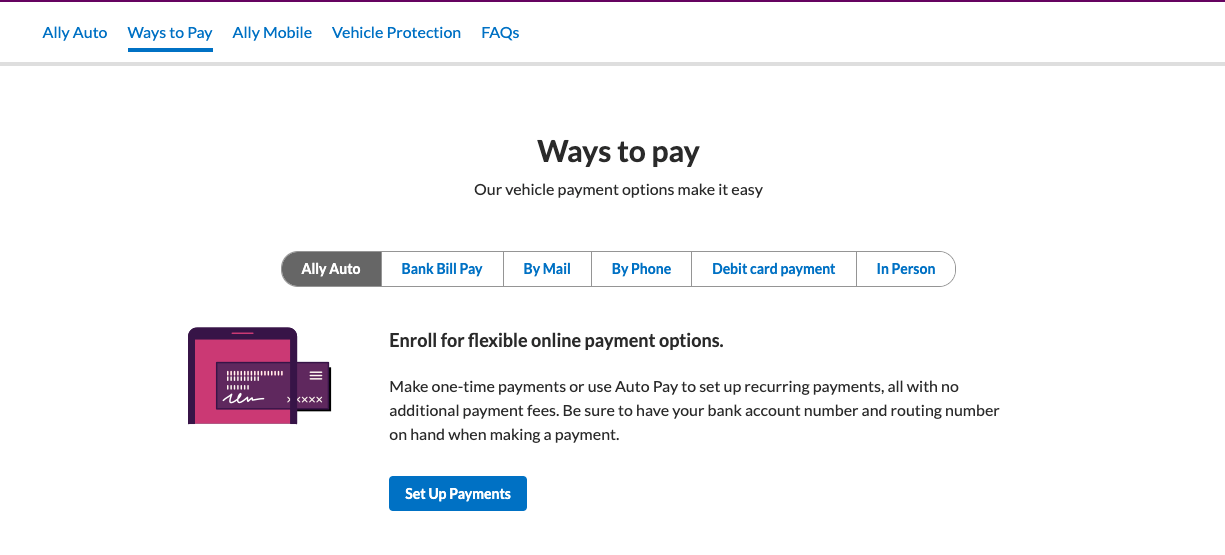
Task: Open the FAQs navigation link
Action: [500, 33]
